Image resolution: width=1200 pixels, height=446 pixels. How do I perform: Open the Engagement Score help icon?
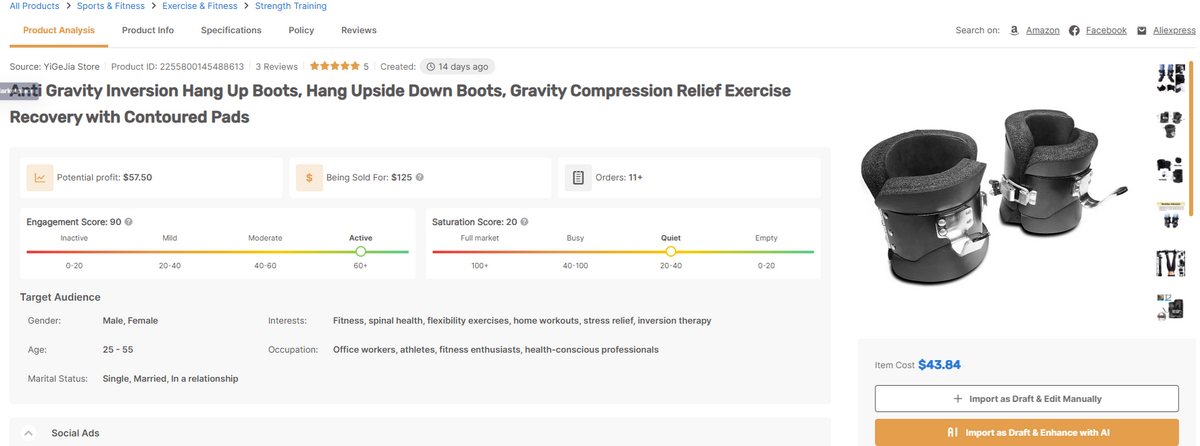[x=129, y=222]
